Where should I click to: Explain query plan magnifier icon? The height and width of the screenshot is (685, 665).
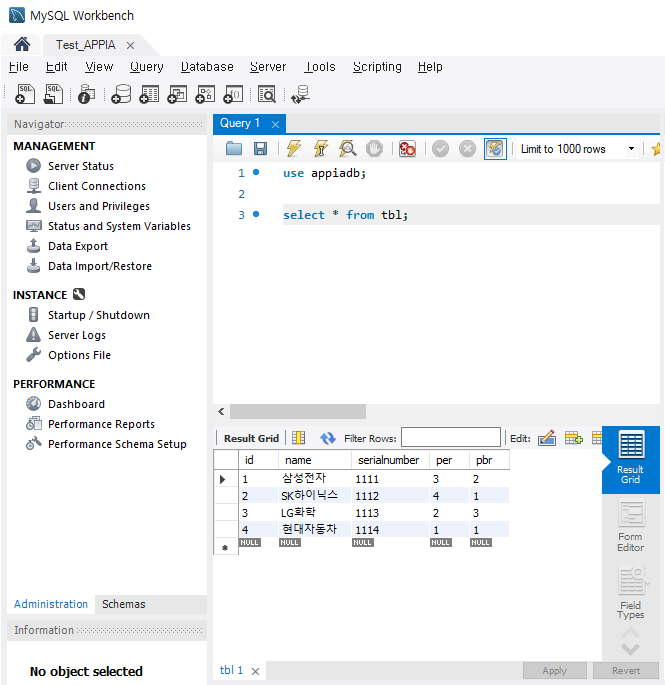click(x=347, y=149)
